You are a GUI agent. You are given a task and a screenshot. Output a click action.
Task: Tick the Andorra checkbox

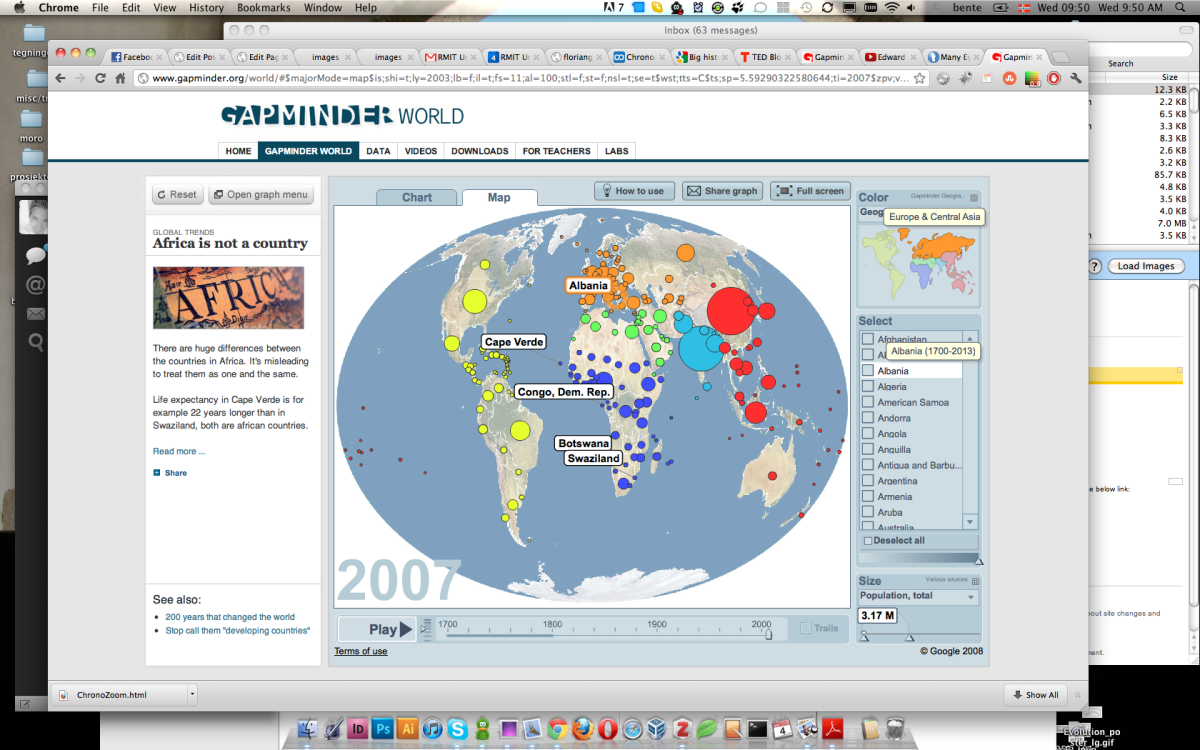868,418
